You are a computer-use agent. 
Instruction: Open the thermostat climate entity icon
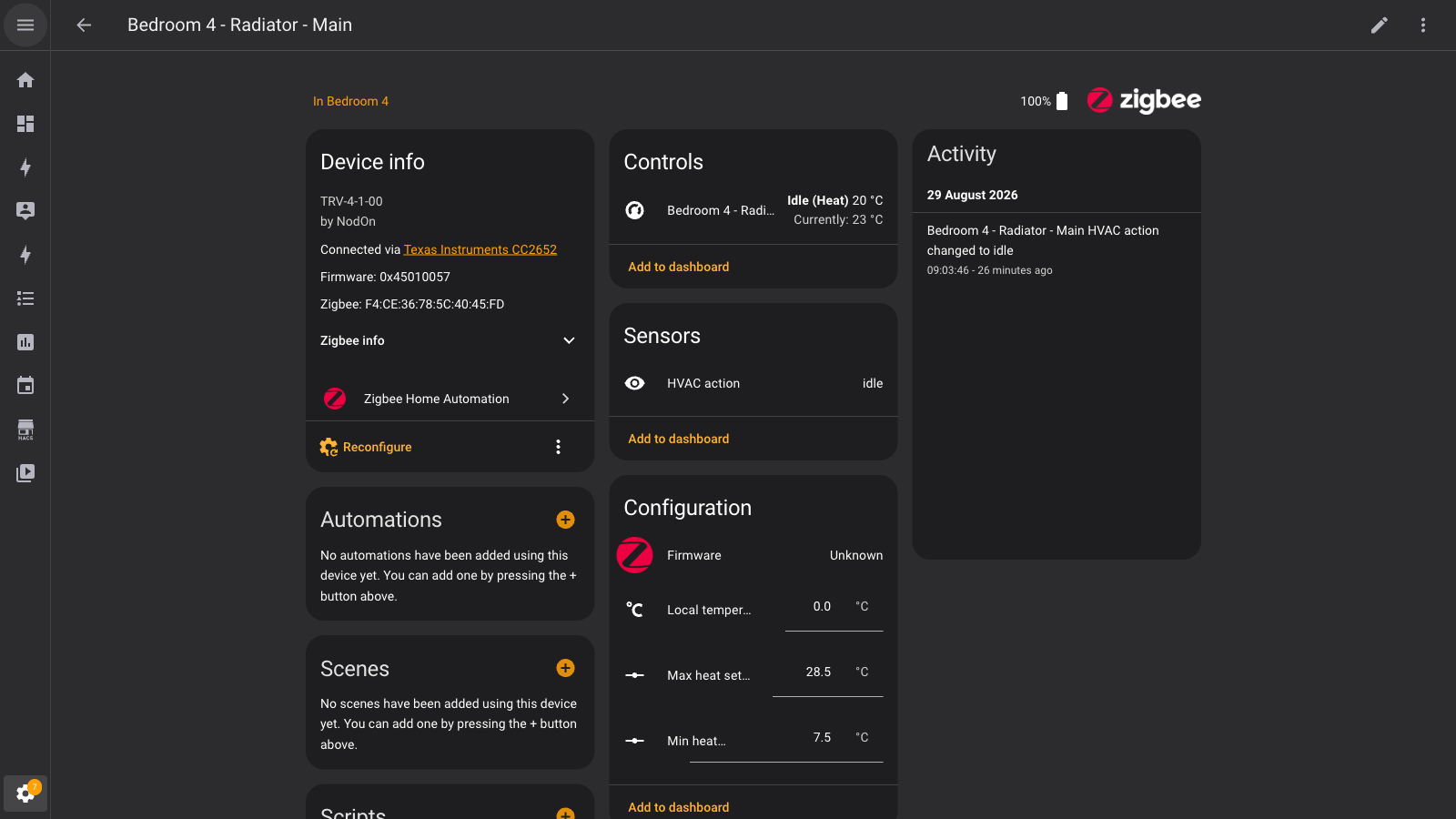[635, 210]
